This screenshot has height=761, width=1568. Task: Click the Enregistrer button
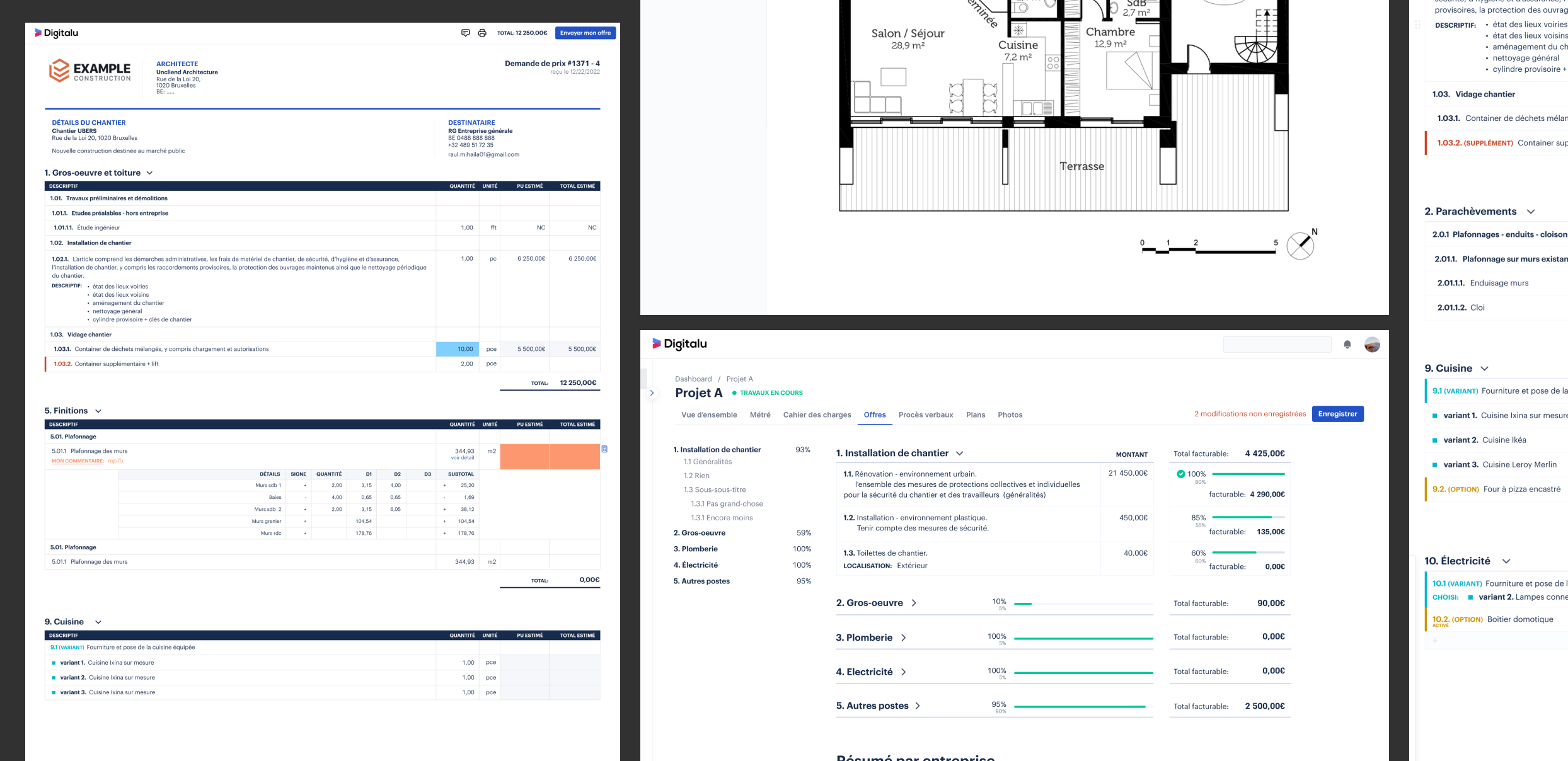tap(1338, 414)
